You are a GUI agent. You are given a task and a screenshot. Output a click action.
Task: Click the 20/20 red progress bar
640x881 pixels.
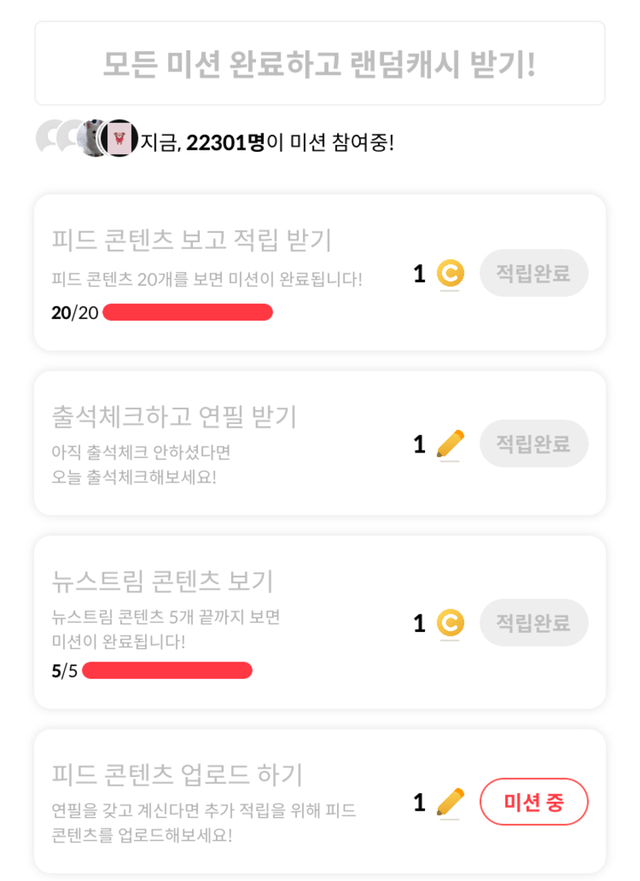(188, 312)
